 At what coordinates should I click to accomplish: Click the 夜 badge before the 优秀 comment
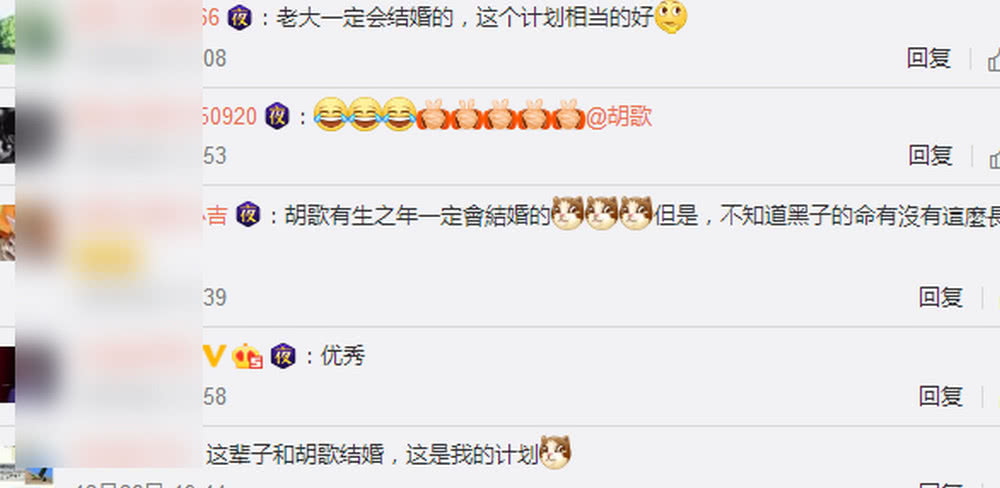coord(283,356)
